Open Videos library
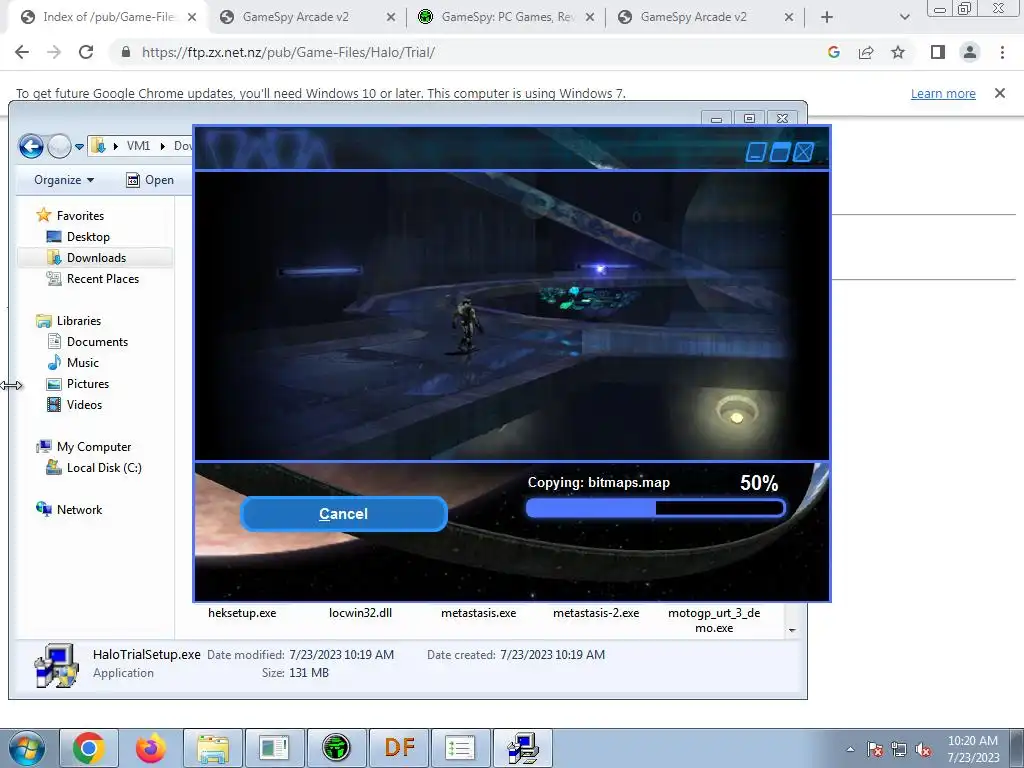 (84, 405)
